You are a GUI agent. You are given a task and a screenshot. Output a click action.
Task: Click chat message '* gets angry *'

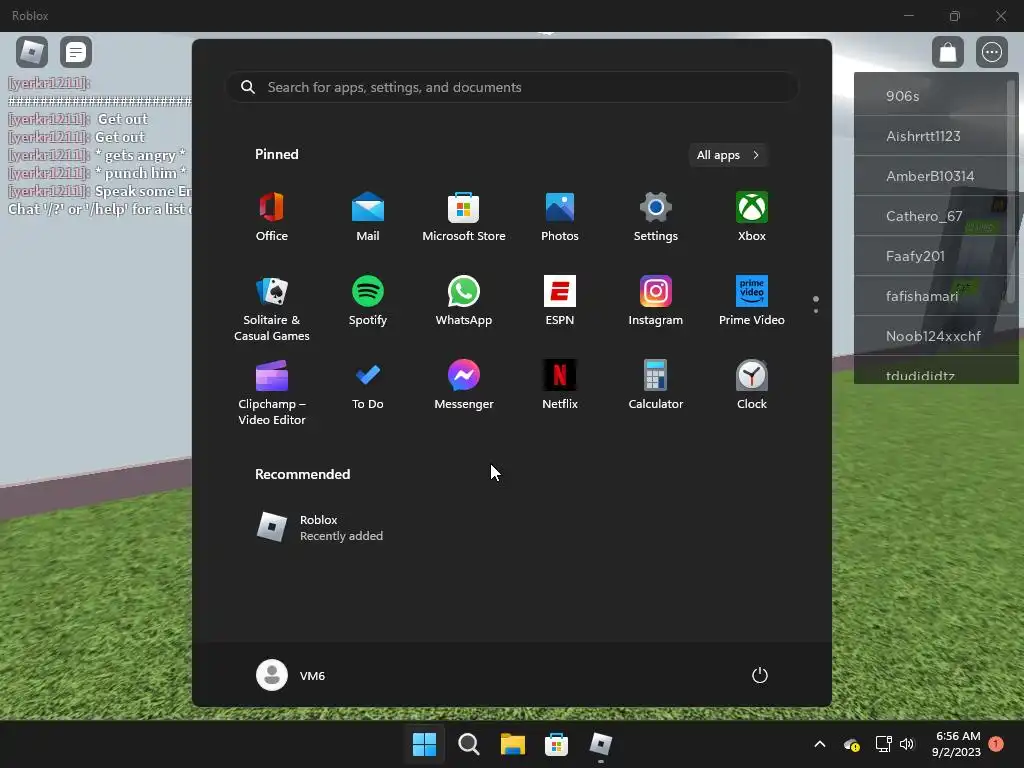[140, 155]
